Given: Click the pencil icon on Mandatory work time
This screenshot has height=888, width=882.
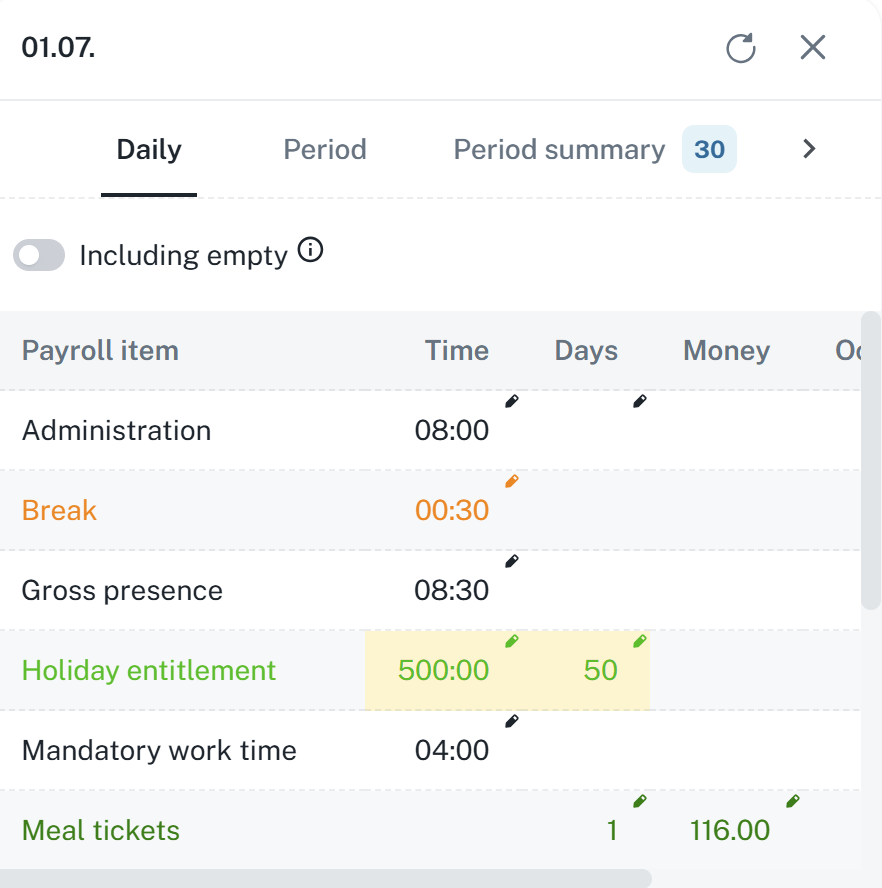Looking at the screenshot, I should click(512, 721).
